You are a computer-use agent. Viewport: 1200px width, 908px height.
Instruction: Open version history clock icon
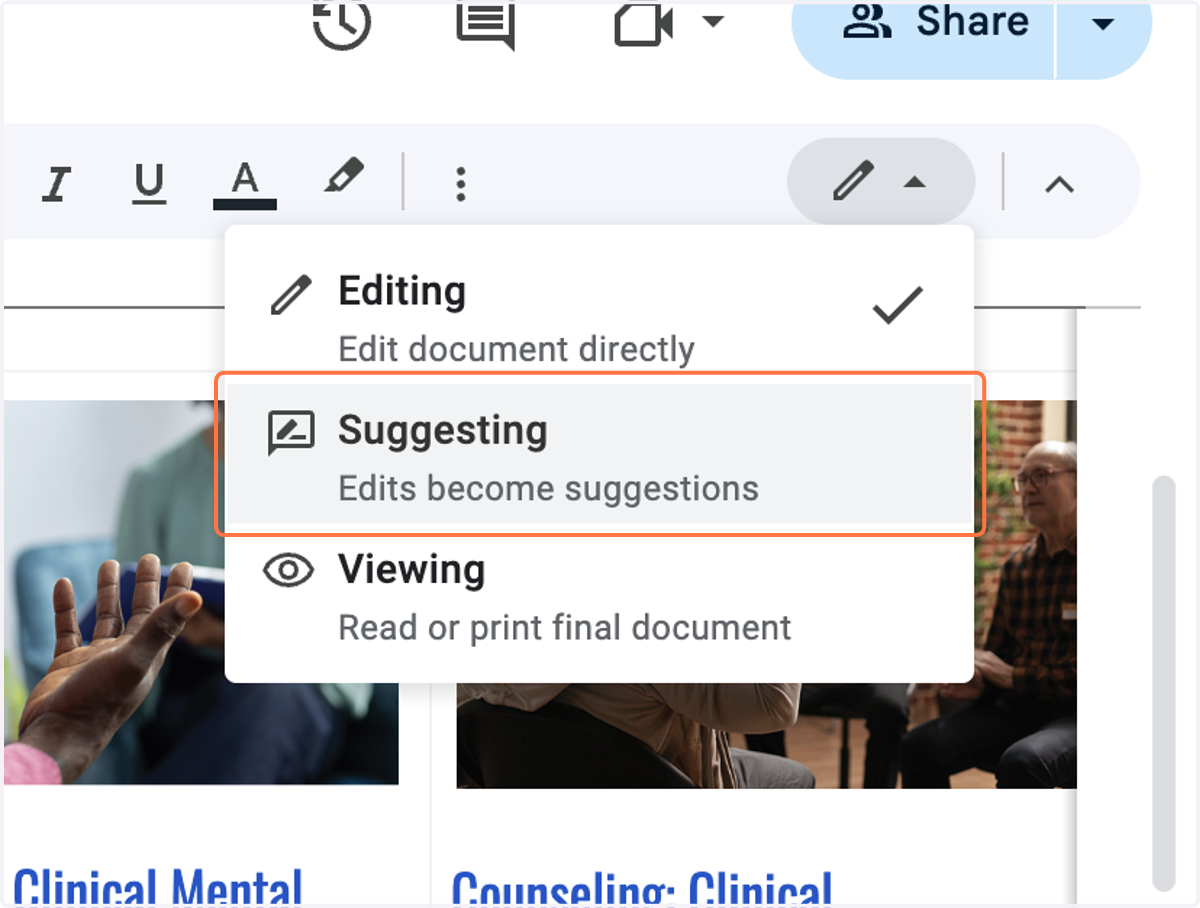tap(341, 22)
